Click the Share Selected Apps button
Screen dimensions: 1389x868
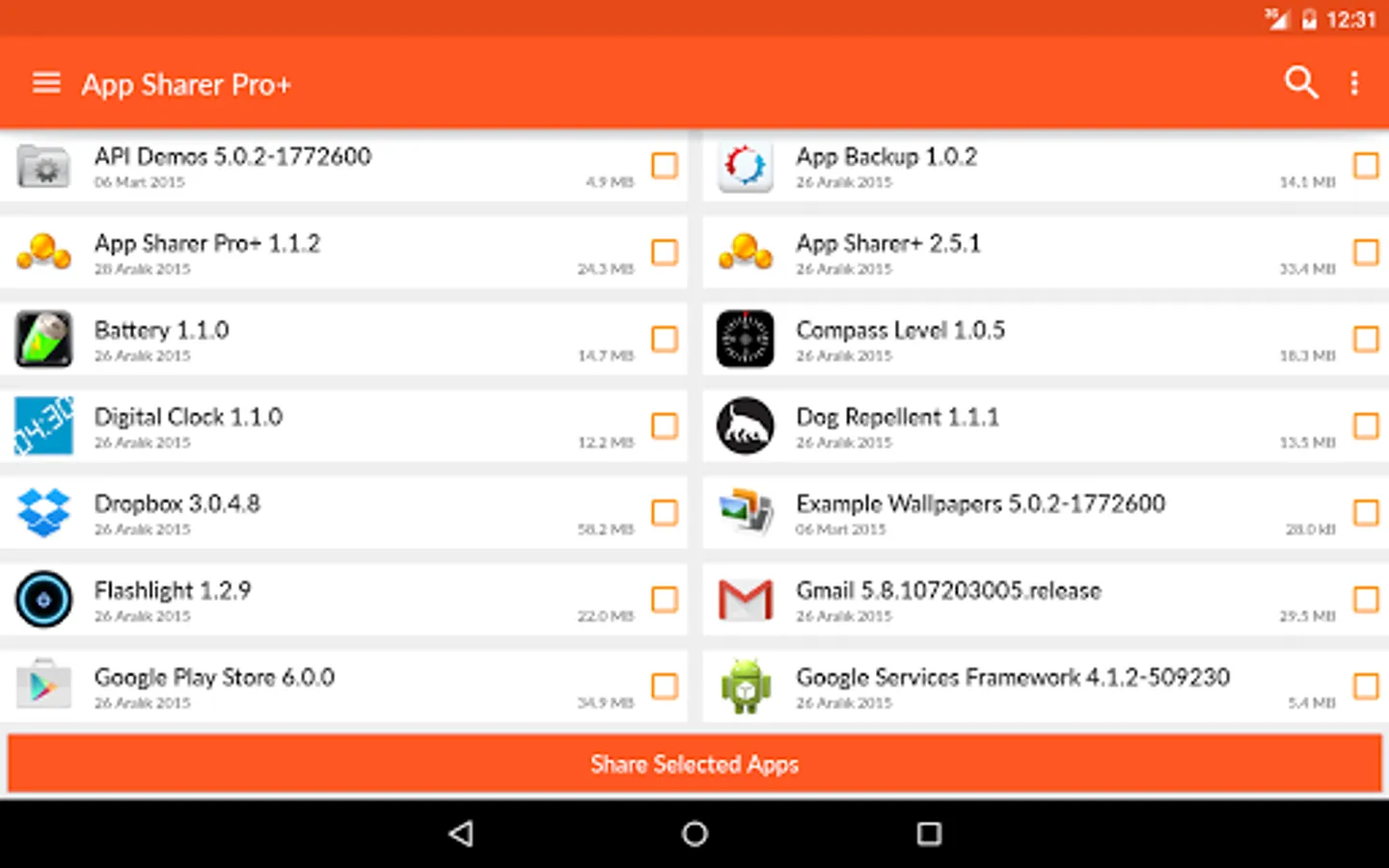(x=694, y=764)
